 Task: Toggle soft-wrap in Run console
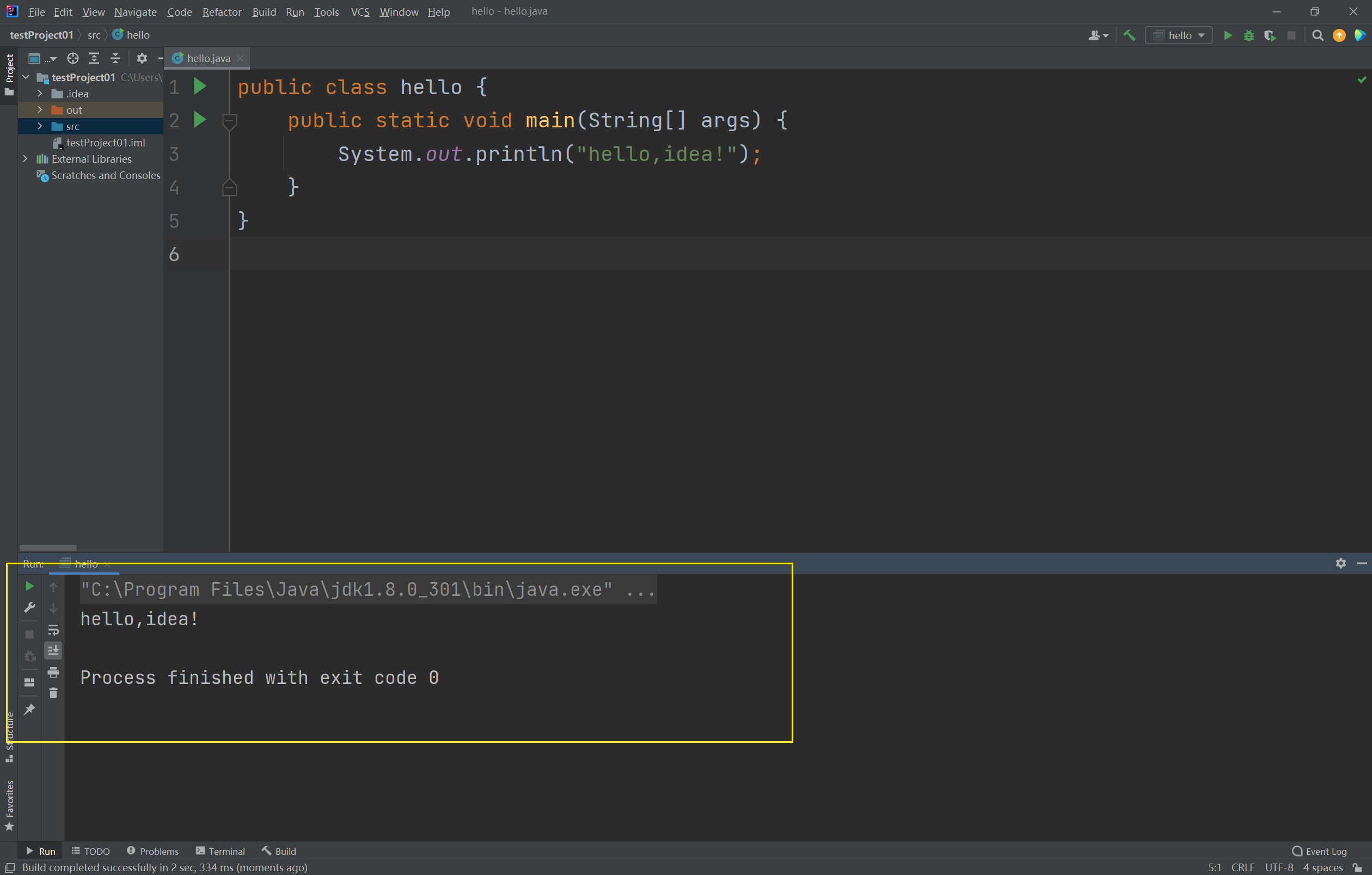point(53,630)
